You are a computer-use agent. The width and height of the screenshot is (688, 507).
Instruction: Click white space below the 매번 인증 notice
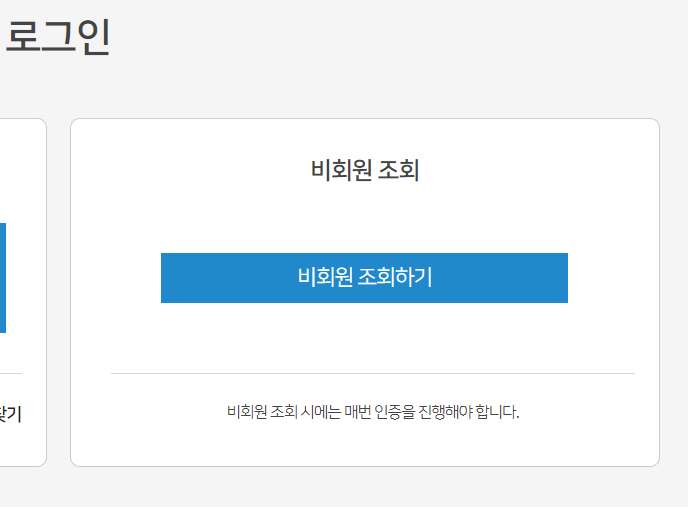click(364, 443)
